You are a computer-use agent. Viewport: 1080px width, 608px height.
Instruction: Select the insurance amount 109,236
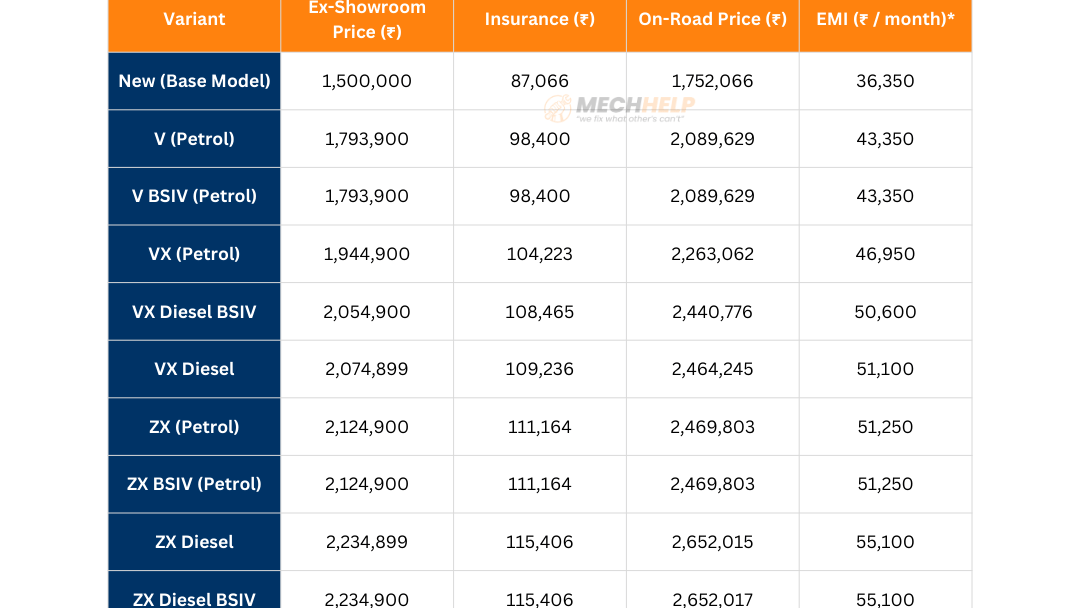point(540,369)
